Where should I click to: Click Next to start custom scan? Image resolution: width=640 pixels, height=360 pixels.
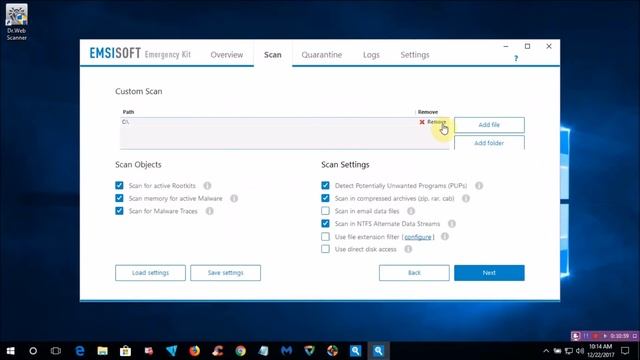coord(489,273)
